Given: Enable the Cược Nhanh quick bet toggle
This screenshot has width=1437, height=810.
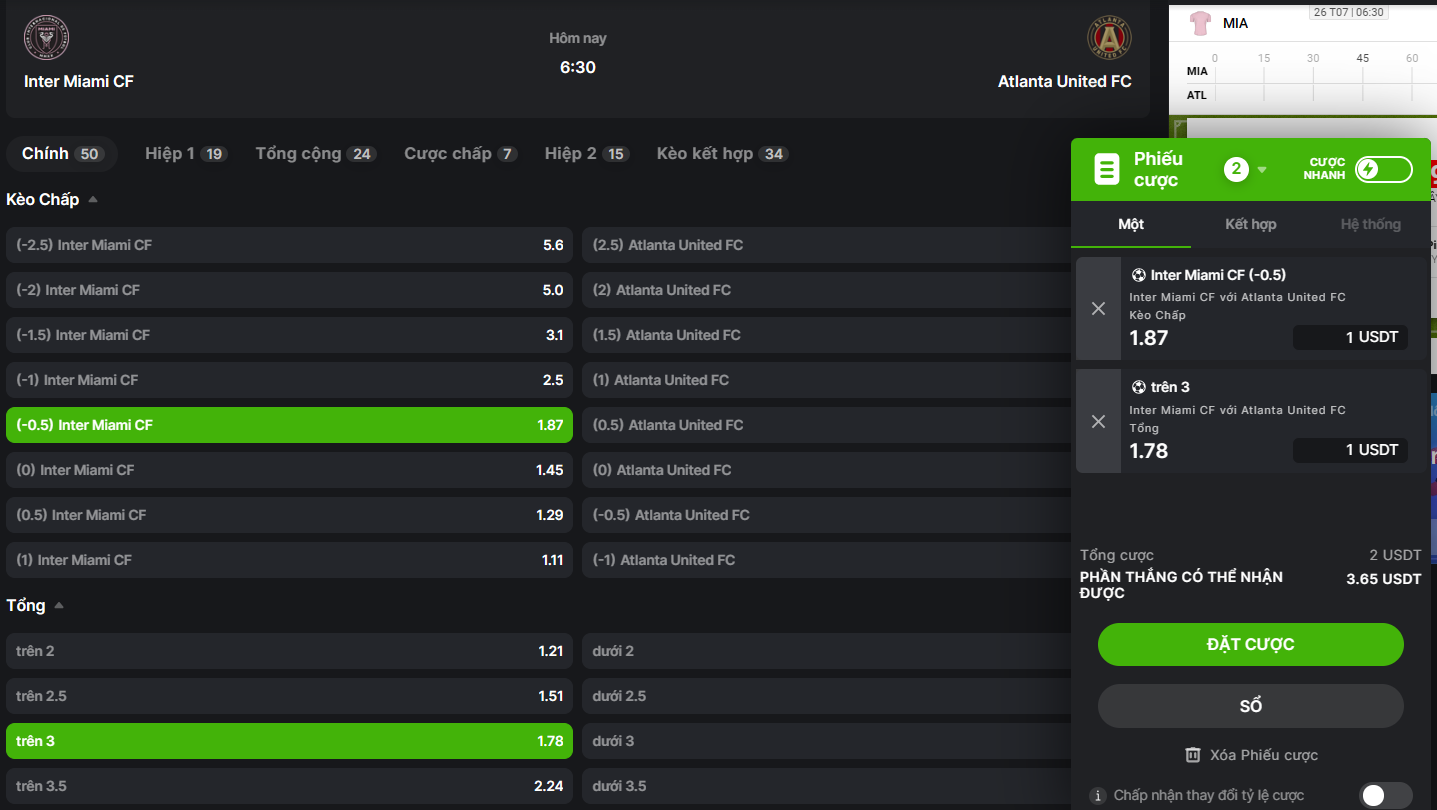Looking at the screenshot, I should point(1383,169).
